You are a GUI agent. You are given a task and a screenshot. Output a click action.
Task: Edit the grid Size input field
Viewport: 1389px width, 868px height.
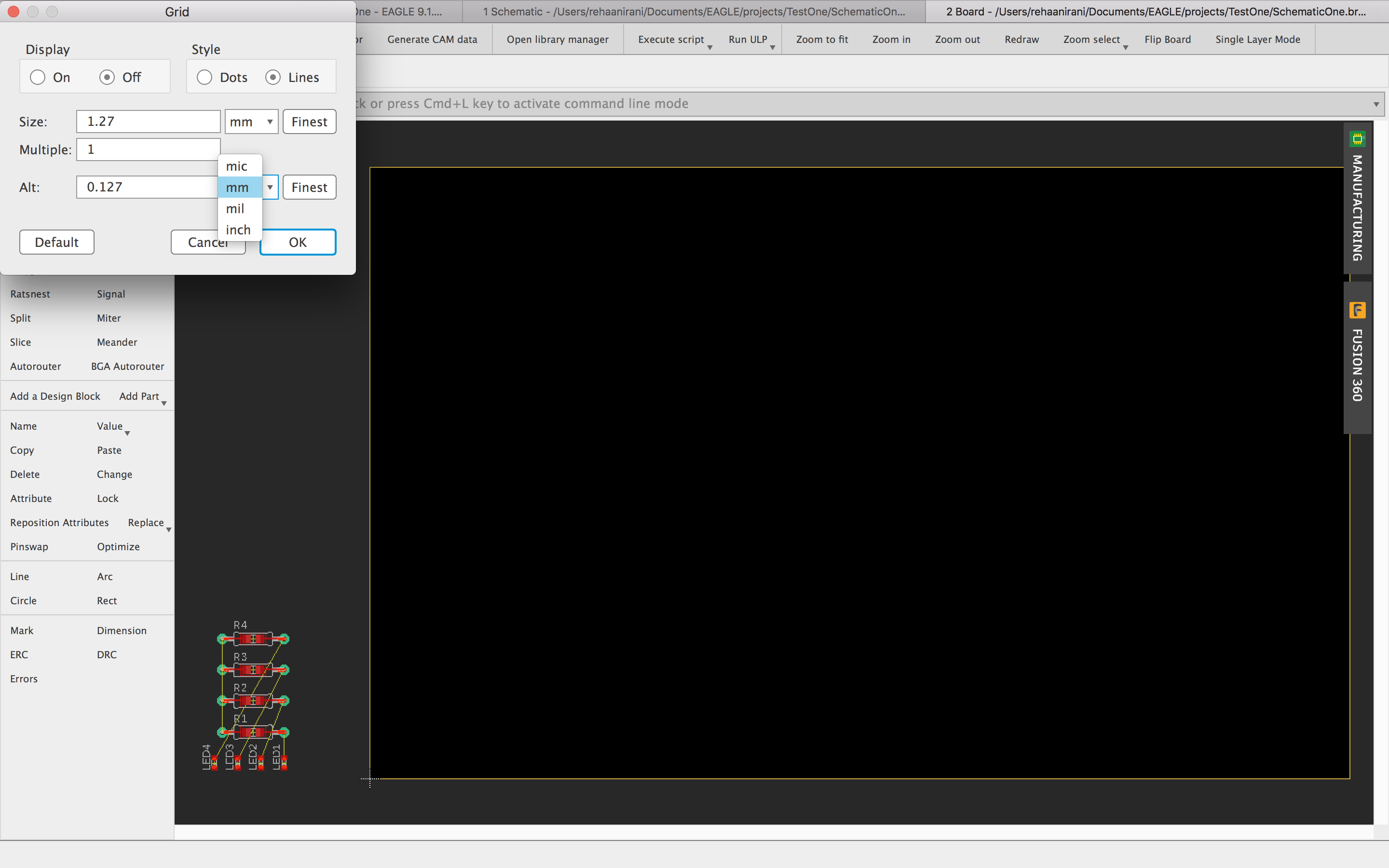tap(148, 121)
